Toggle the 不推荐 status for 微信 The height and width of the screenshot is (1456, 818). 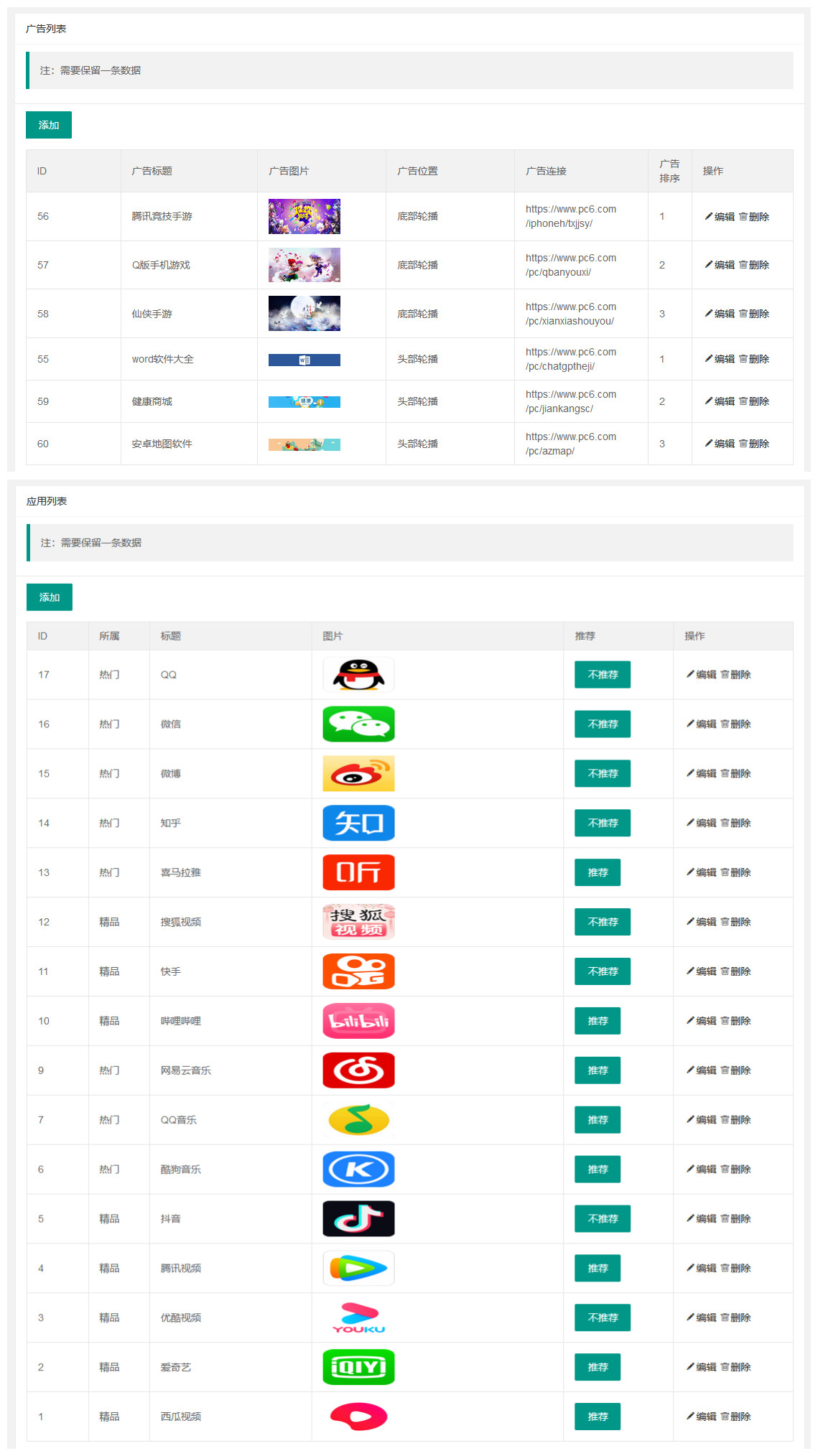603,724
